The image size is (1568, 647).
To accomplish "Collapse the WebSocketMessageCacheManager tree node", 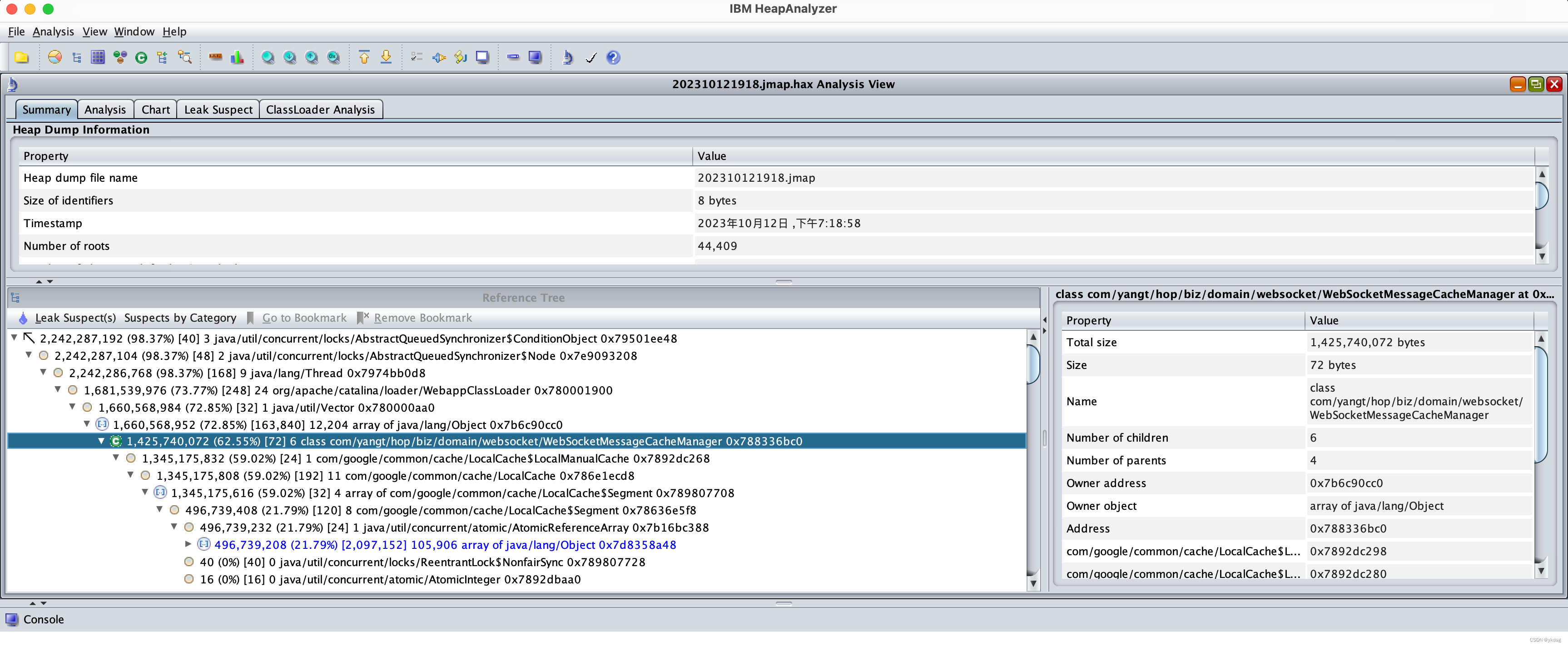I will coord(102,441).
